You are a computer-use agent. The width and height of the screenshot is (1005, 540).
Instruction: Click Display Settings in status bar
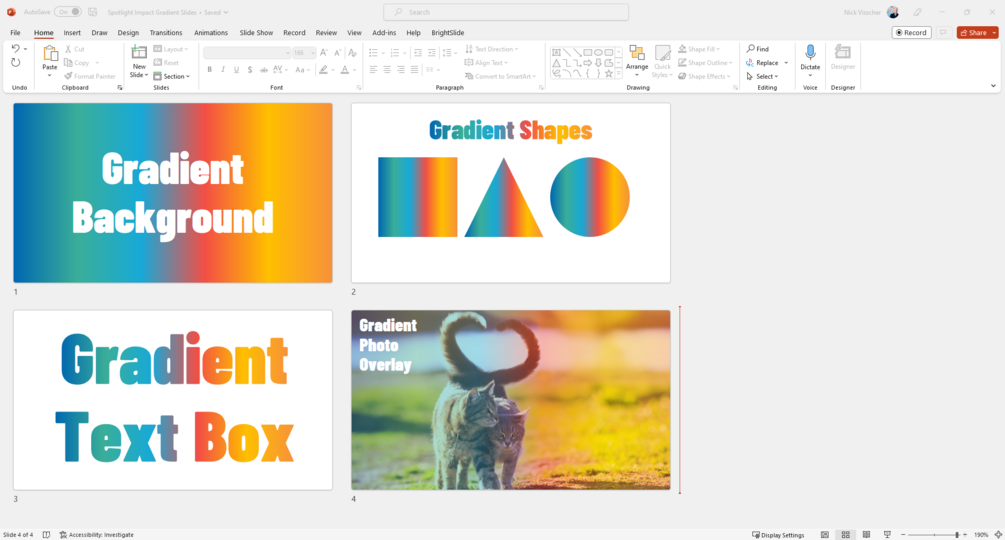coord(778,534)
